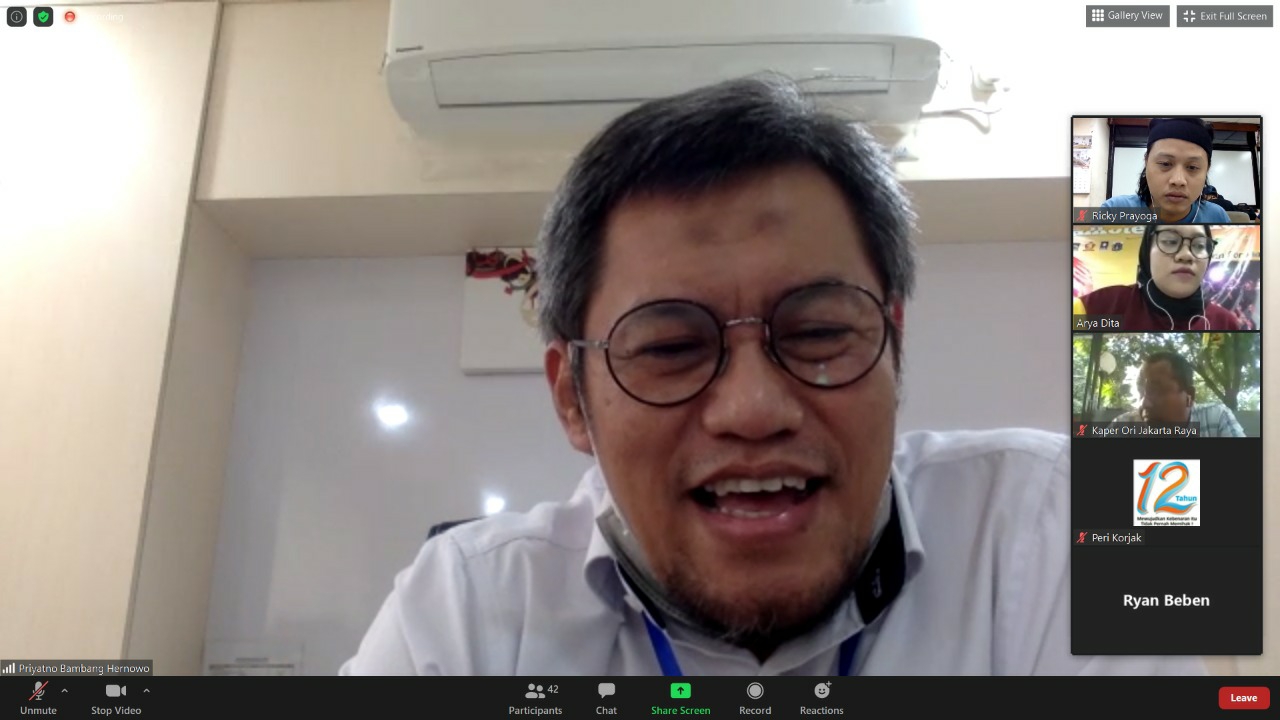Unmute the microphone
This screenshot has width=1280, height=720.
click(x=38, y=698)
